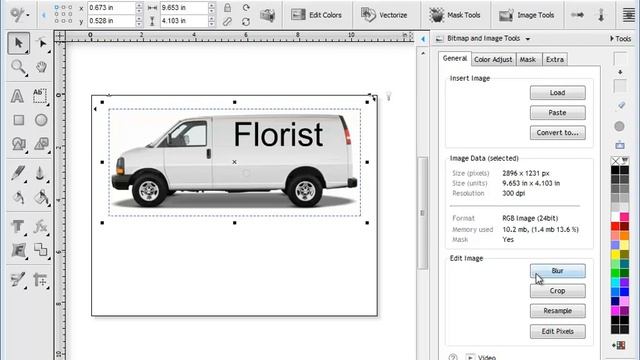Click the no-fill X swatch atop palette
640x360 pixels.
[615, 160]
